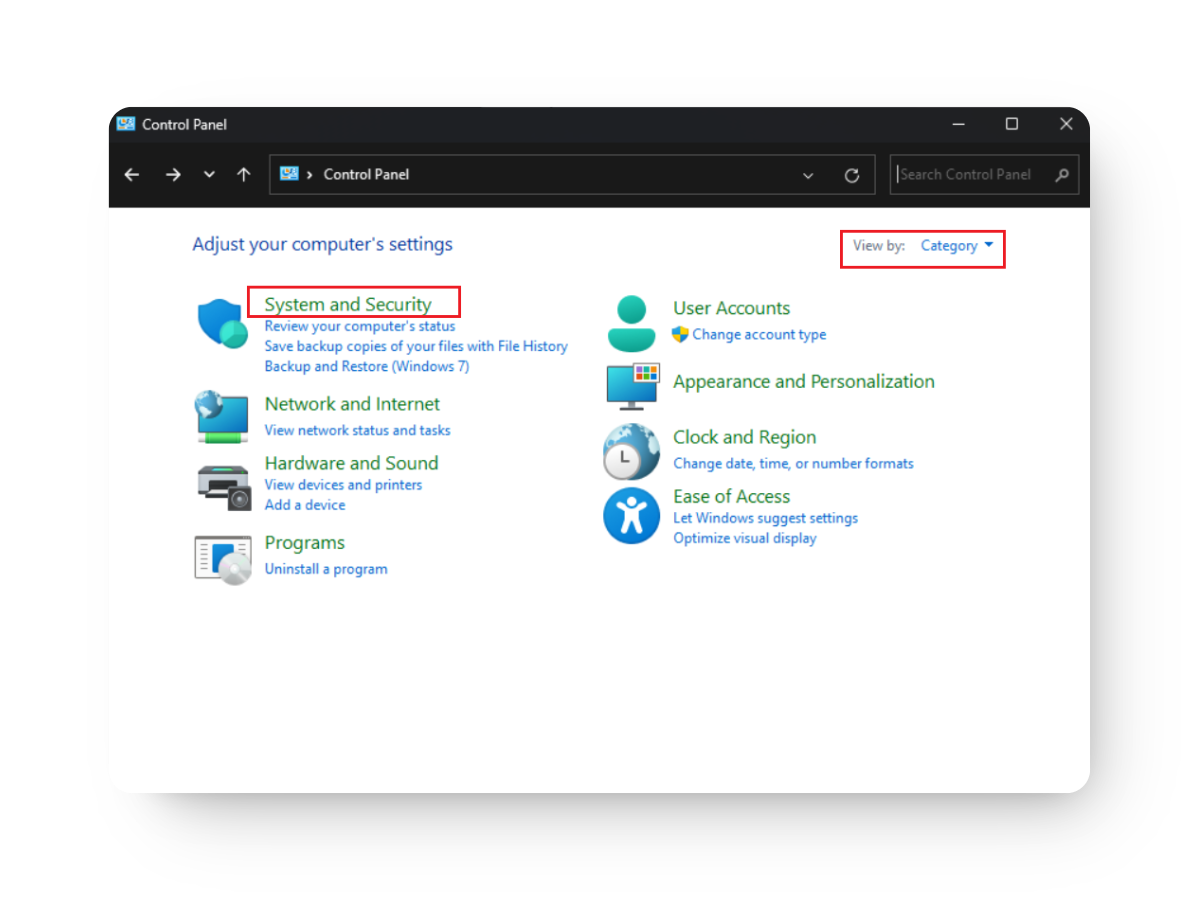Click the Network and Internet globe icon
The height and width of the screenshot is (900, 1200).
pyautogui.click(x=222, y=416)
